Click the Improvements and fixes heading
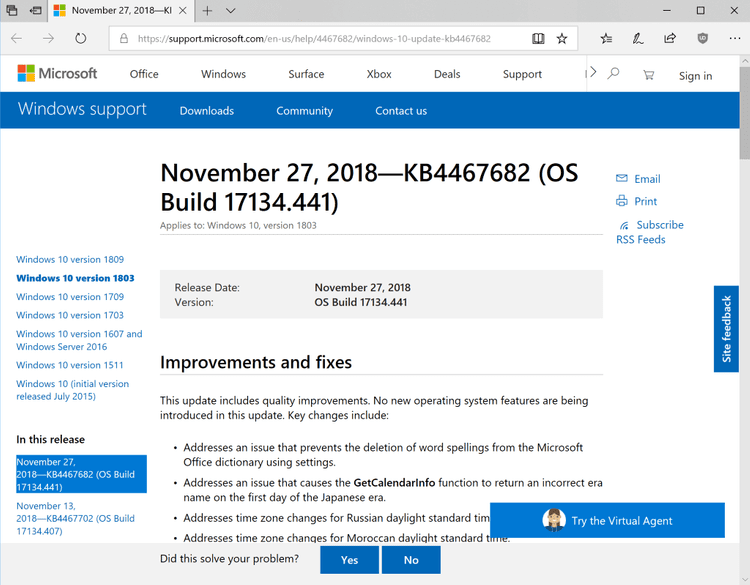 (x=256, y=363)
